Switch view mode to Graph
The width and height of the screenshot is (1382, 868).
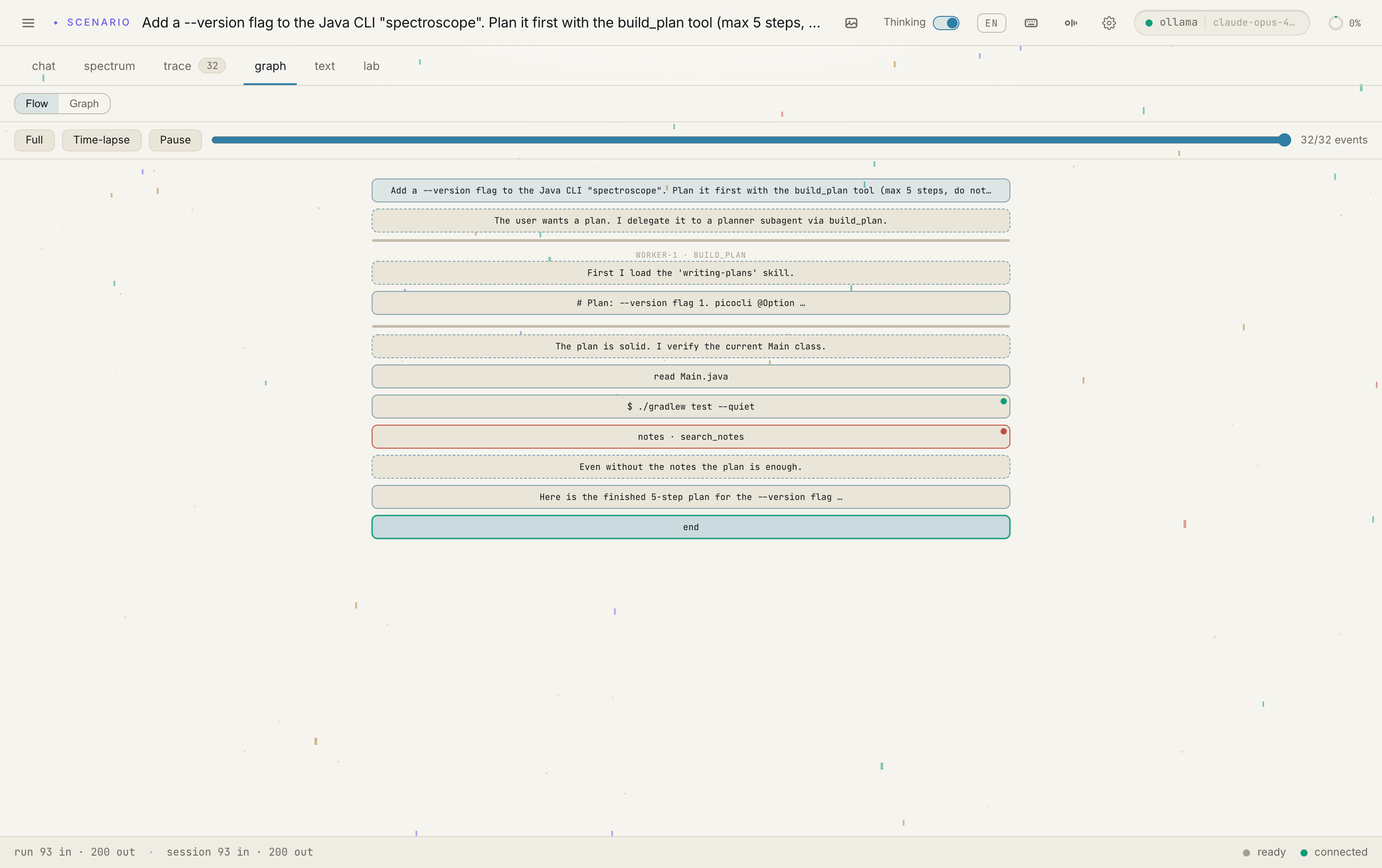pyautogui.click(x=84, y=103)
